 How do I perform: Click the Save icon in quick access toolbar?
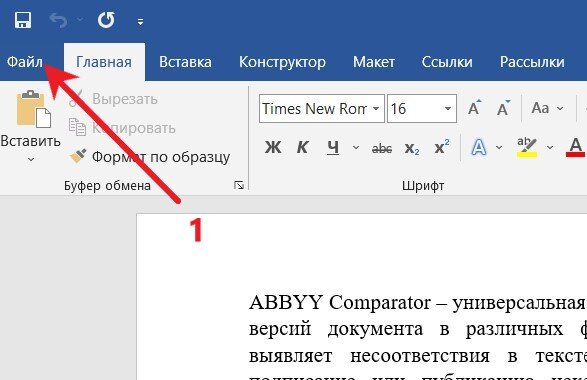[x=23, y=20]
